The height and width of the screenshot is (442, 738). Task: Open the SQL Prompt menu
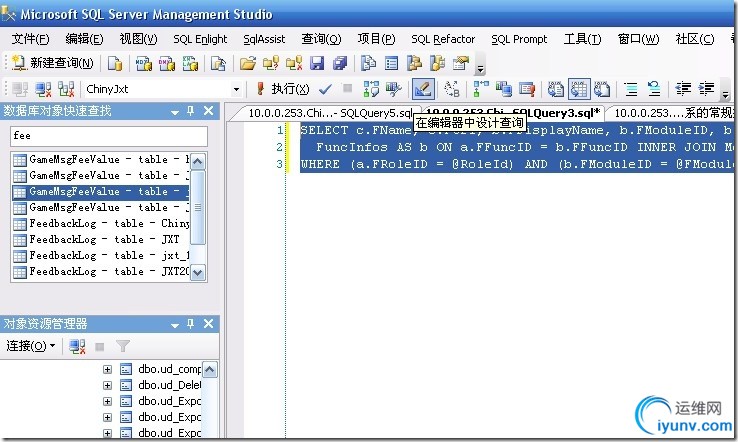pyautogui.click(x=519, y=39)
